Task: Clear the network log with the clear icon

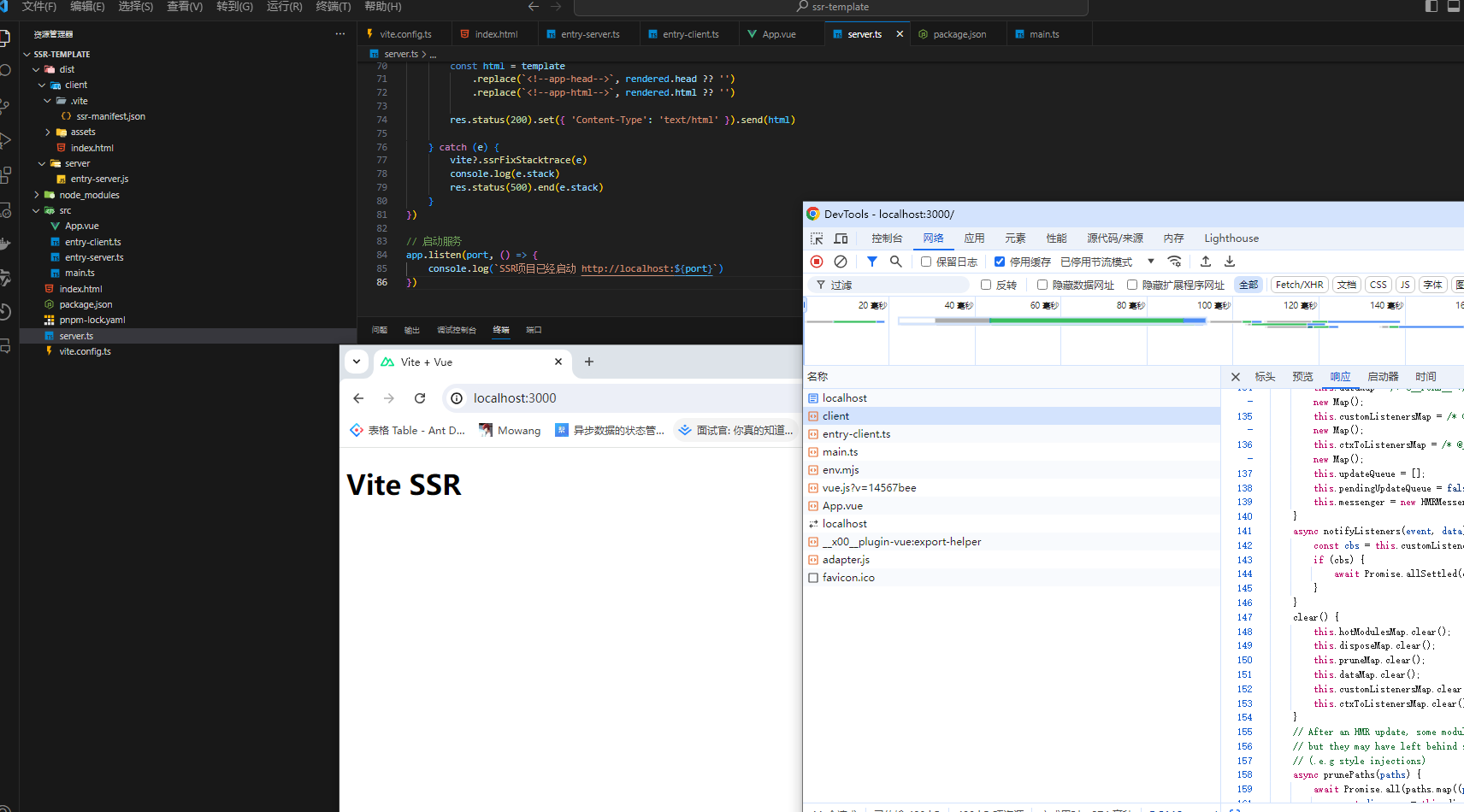Action: click(841, 262)
